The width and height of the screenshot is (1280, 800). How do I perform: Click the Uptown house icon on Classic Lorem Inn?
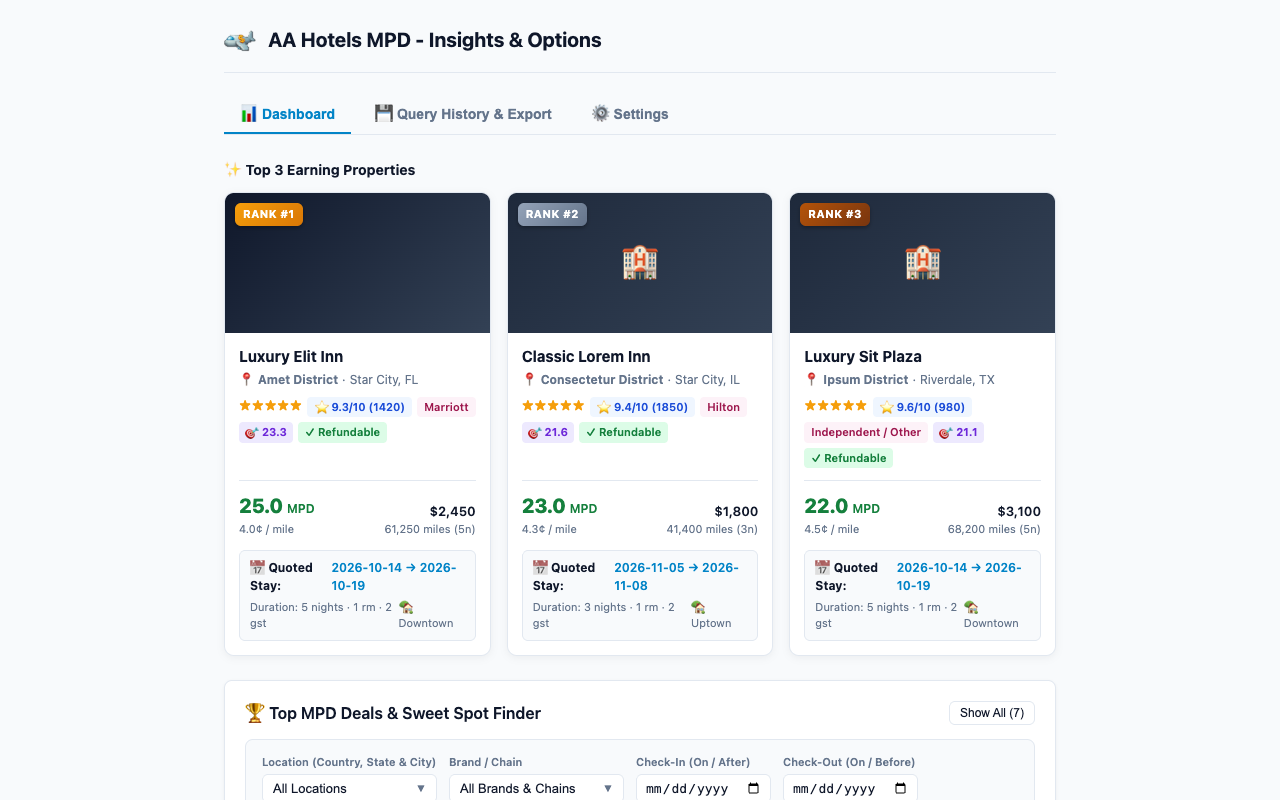(698, 607)
